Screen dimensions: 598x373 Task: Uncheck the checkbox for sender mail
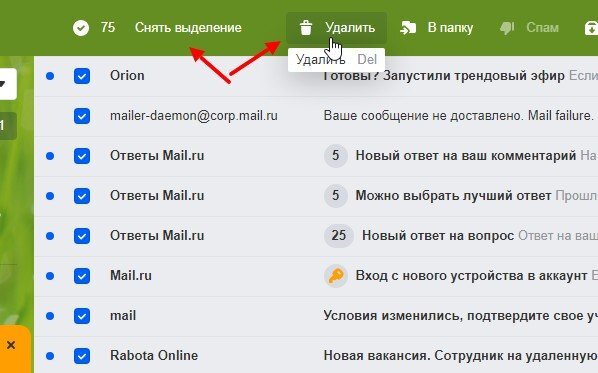[x=82, y=316]
